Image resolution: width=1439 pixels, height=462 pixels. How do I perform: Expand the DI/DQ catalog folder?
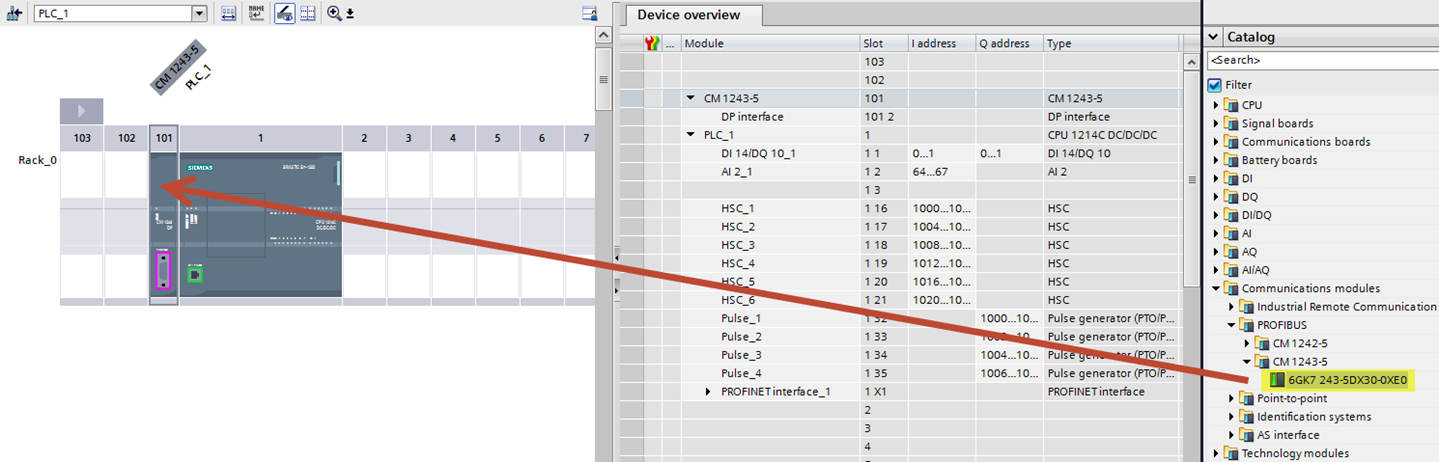(1217, 215)
